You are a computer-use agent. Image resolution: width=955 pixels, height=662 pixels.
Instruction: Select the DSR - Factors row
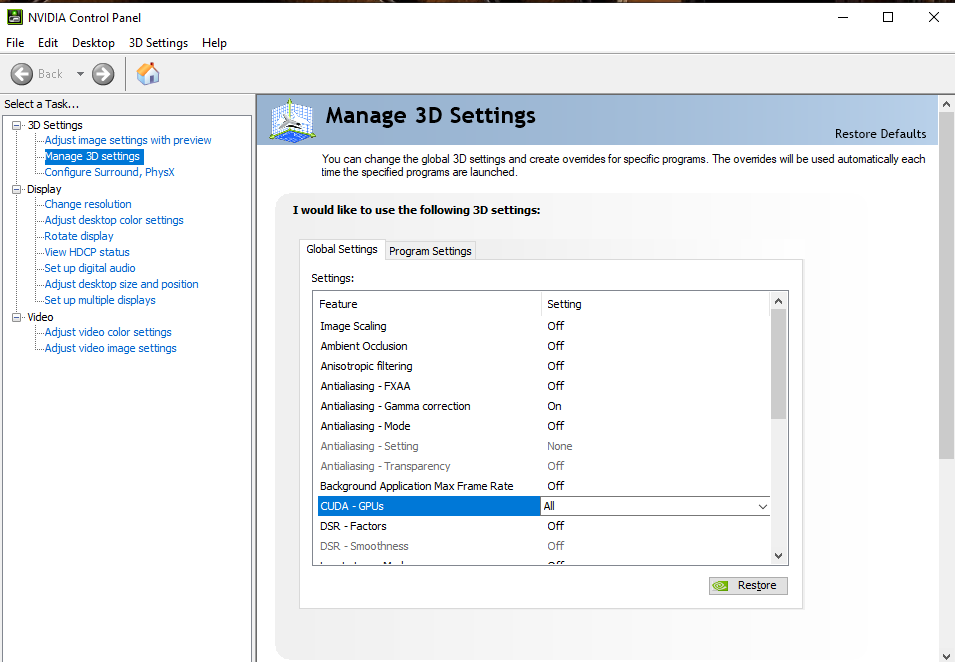point(544,526)
